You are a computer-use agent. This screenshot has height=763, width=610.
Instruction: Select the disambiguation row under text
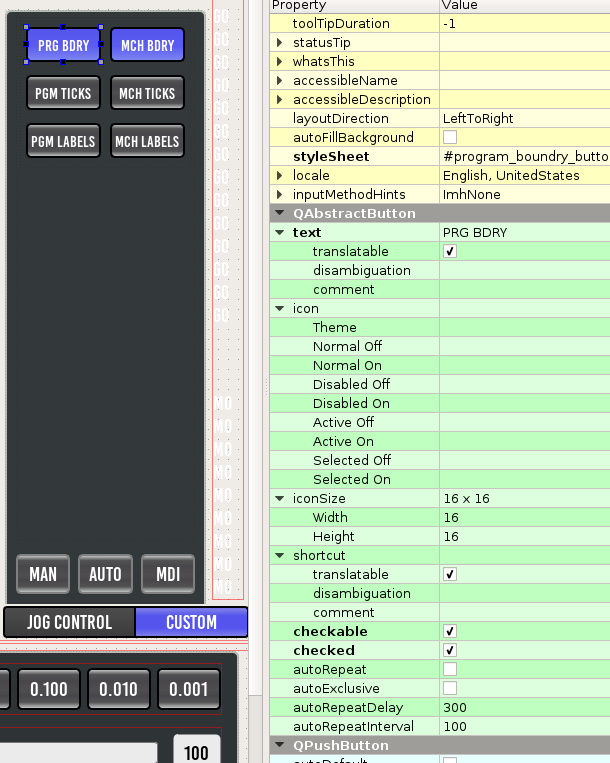click(x=440, y=270)
